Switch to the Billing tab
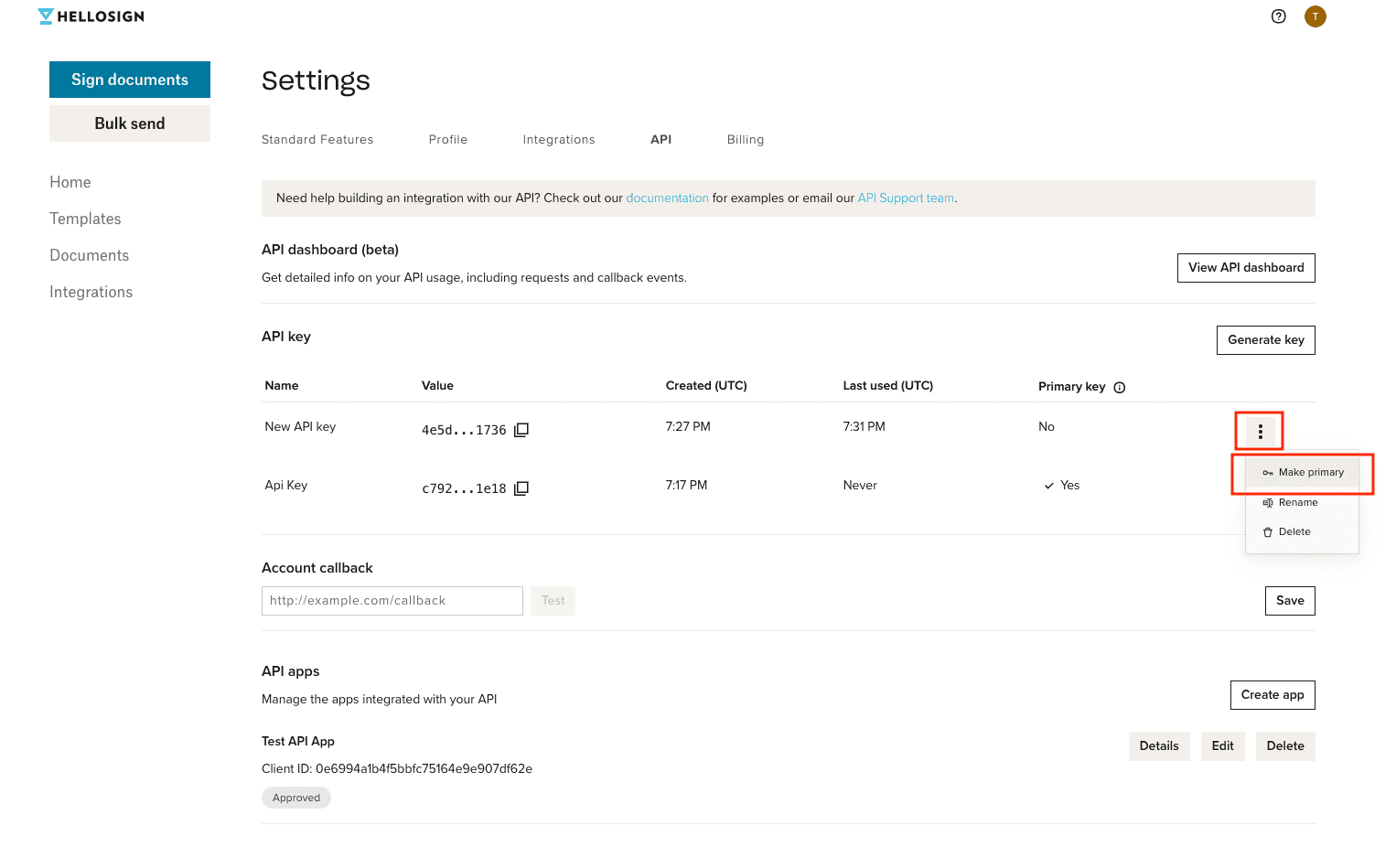 click(x=745, y=139)
